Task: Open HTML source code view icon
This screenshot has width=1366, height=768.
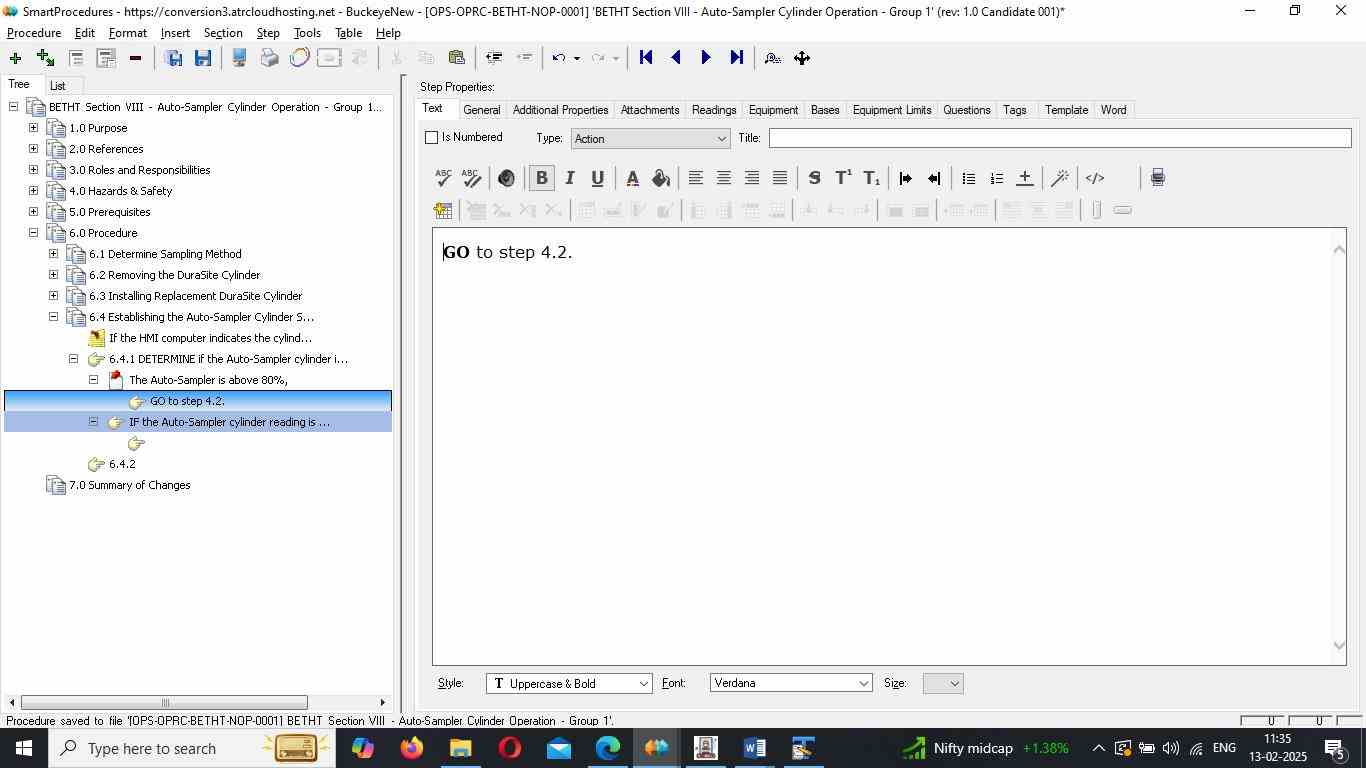Action: click(1095, 178)
